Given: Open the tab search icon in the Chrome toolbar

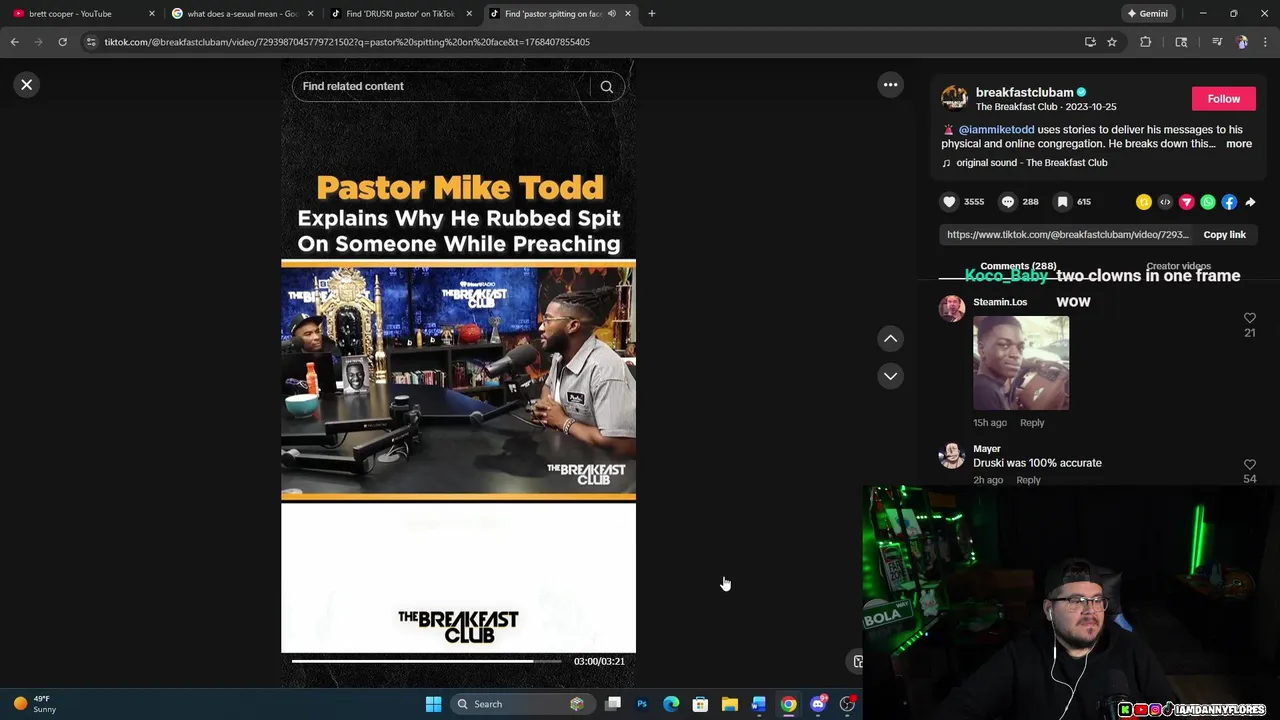Looking at the screenshot, I should pyautogui.click(x=1181, y=42).
